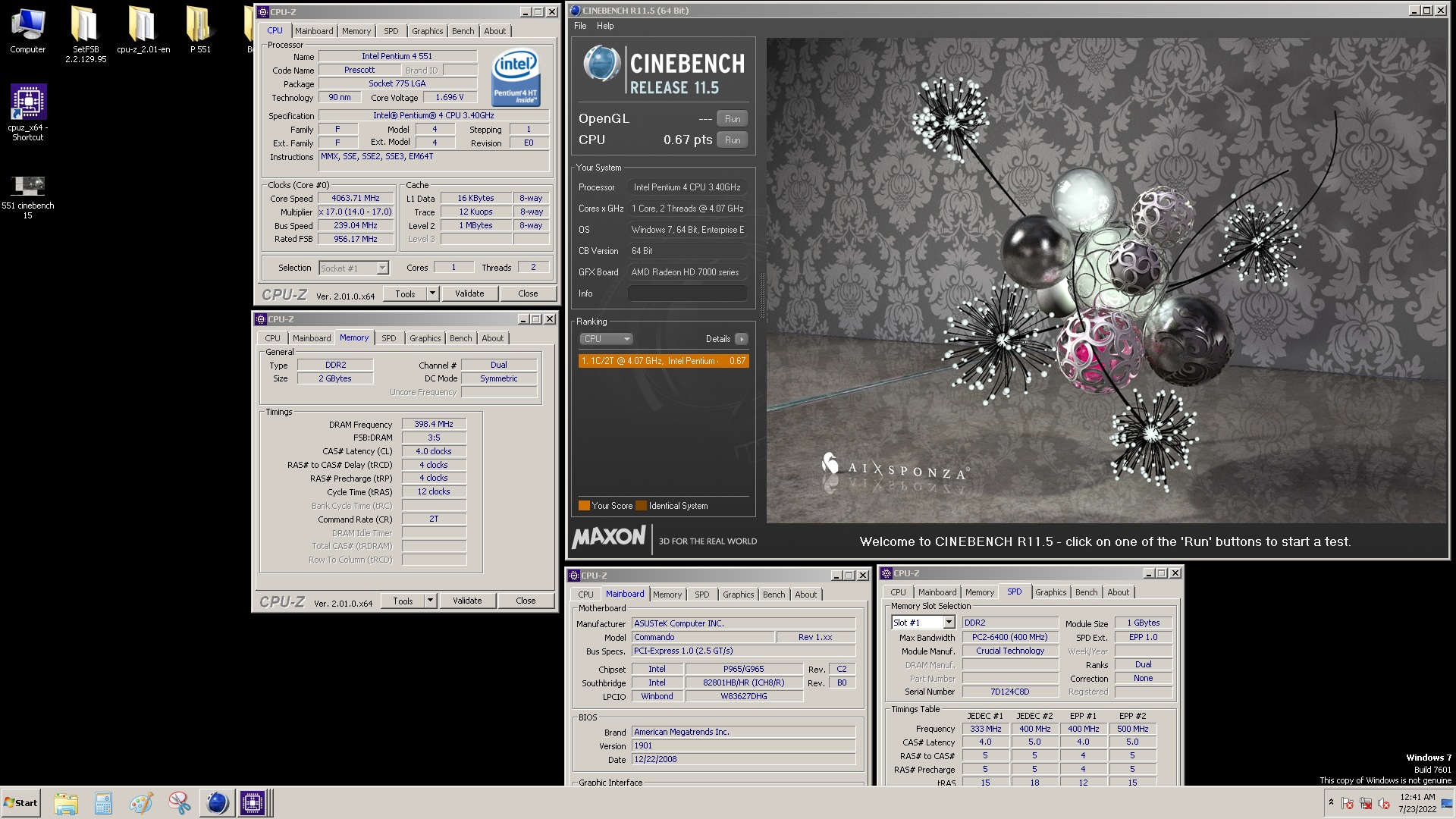Click the Name field Intel Pentium 4 551
The height and width of the screenshot is (819, 1456).
point(397,56)
